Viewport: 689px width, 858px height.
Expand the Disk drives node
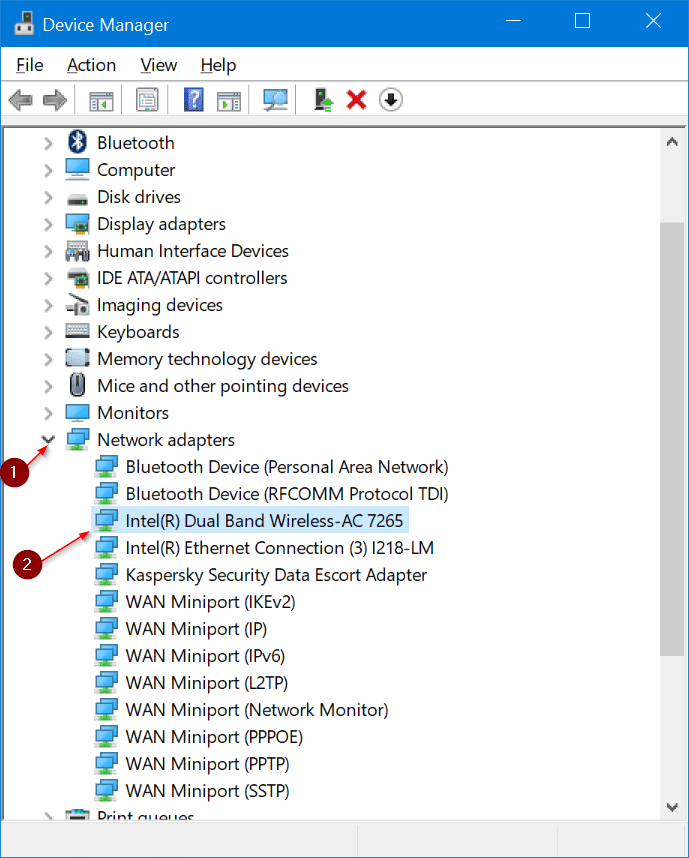pyautogui.click(x=48, y=197)
